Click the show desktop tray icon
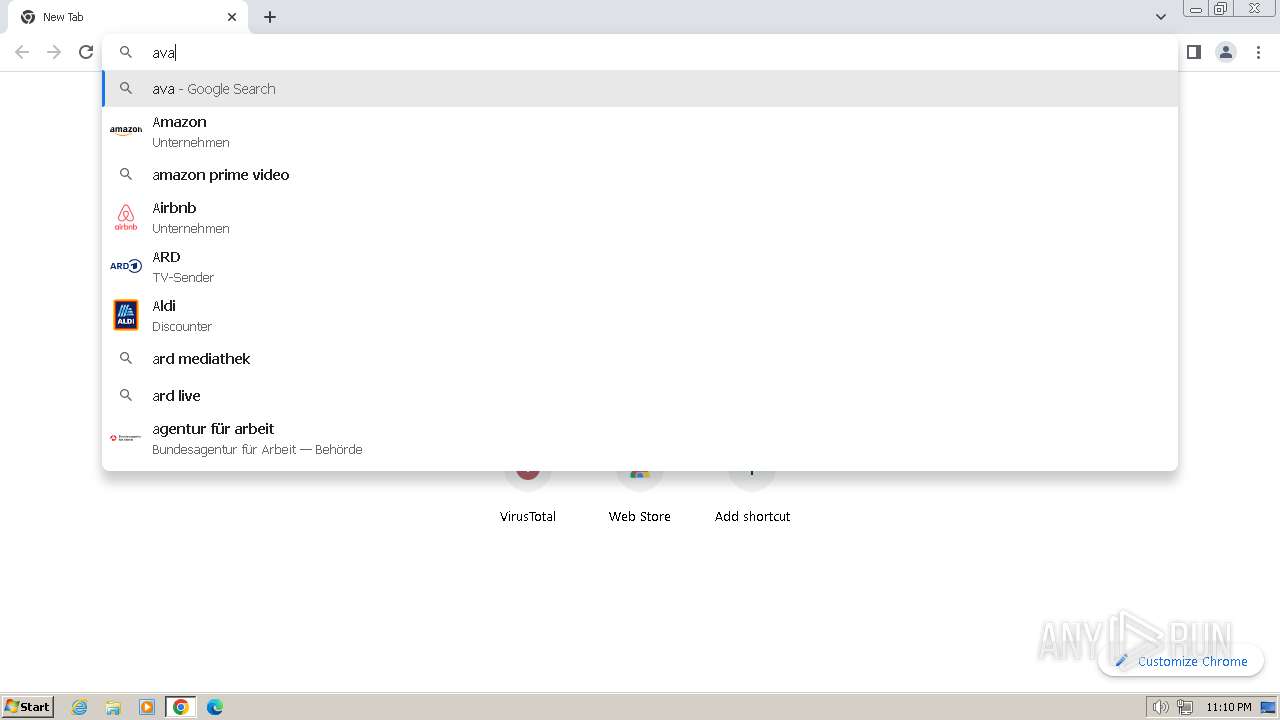Viewport: 1280px width, 720px height. (x=1269, y=707)
